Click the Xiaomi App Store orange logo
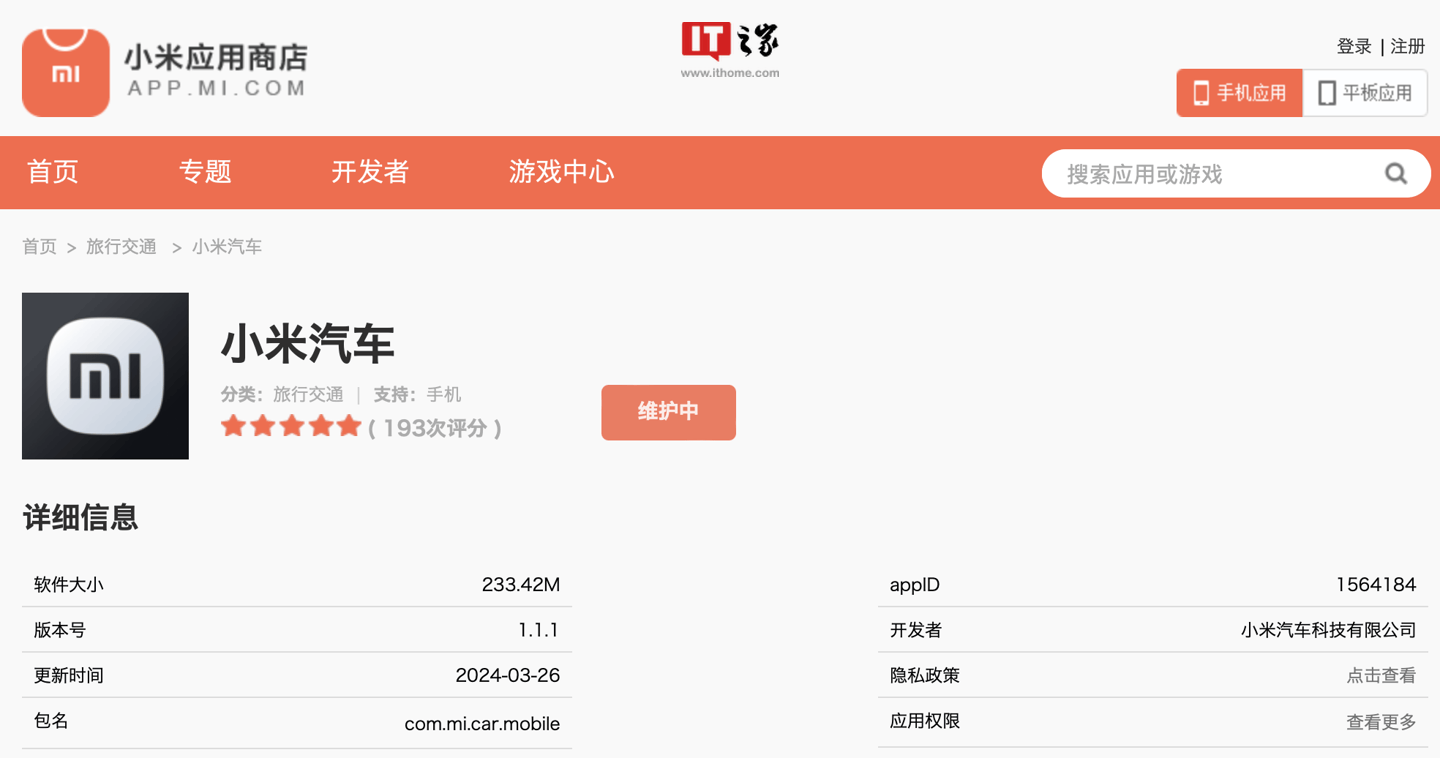1440x758 pixels. point(66,73)
